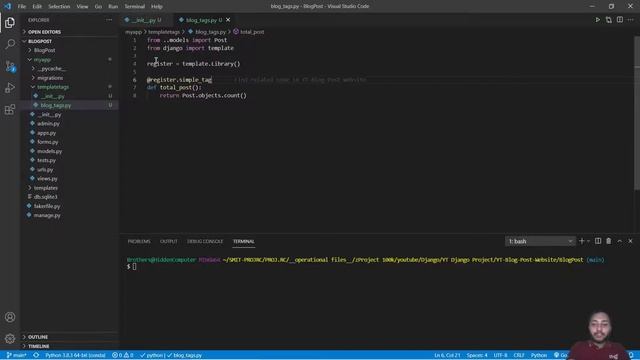The image size is (640, 360).
Task: Open the Go menu
Action: pyautogui.click(x=98, y=7)
